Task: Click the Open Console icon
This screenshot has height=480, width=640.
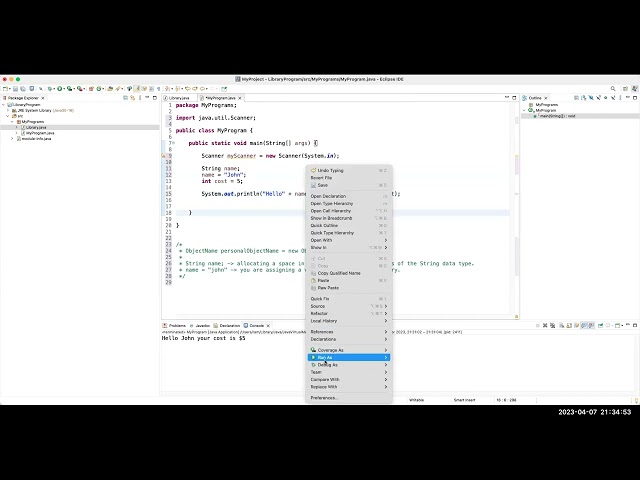Action: click(617, 325)
